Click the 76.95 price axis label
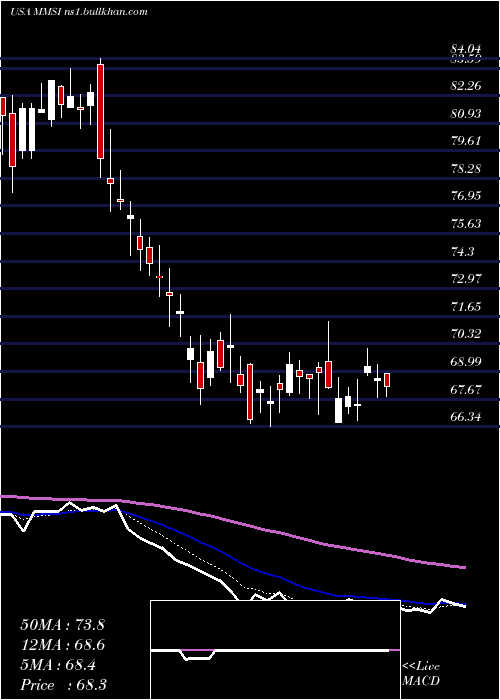500x700 pixels. [466, 196]
